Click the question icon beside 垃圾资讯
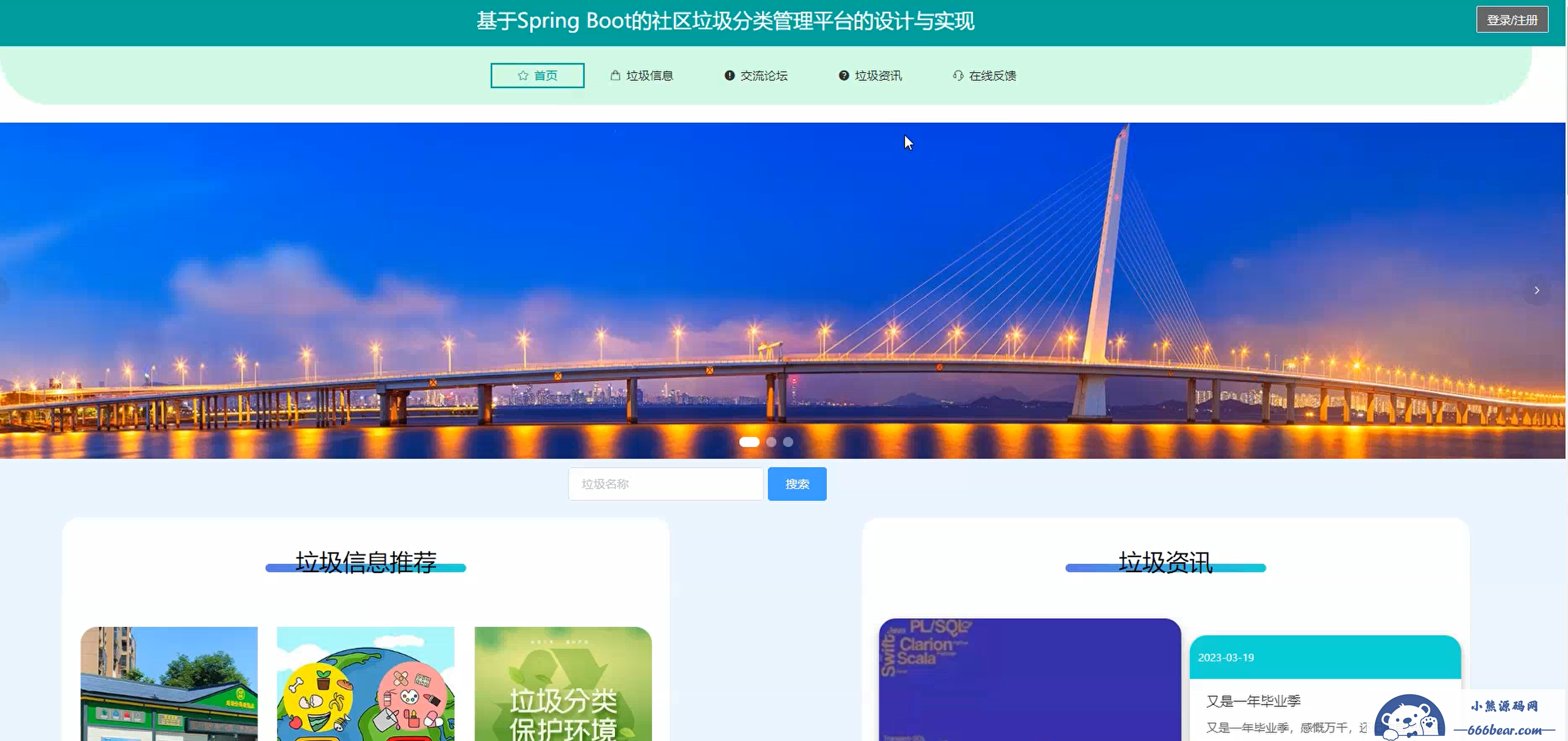 point(844,75)
